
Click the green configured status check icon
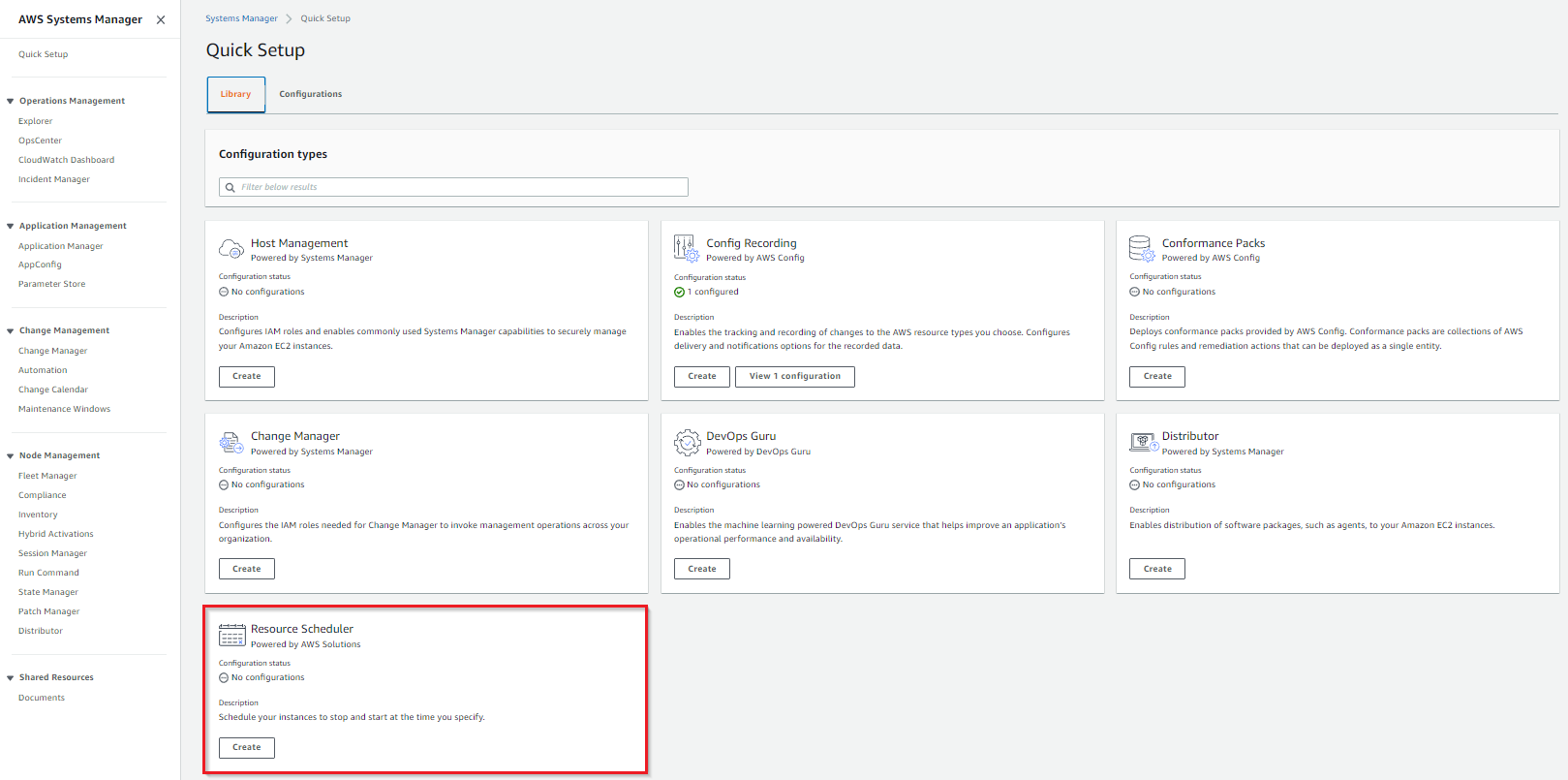tap(679, 292)
